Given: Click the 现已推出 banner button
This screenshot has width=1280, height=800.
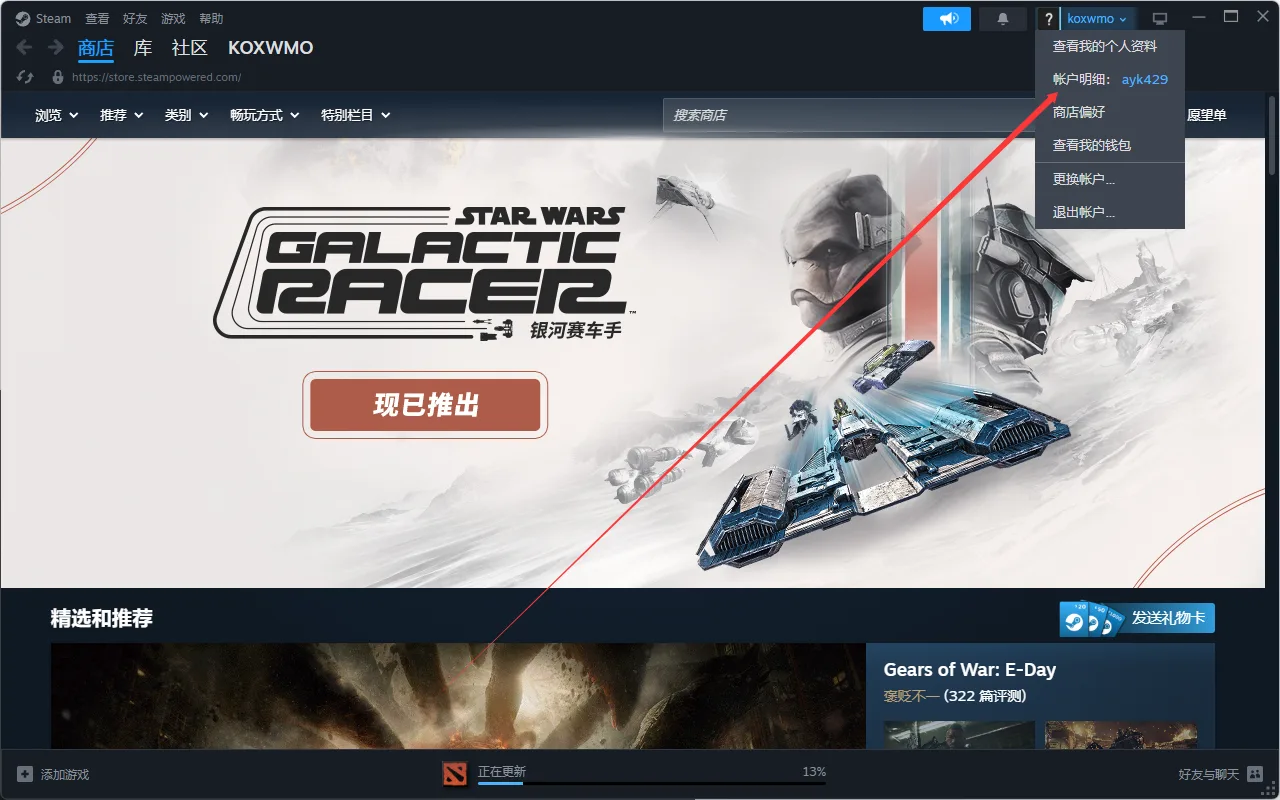Looking at the screenshot, I should pos(425,405).
